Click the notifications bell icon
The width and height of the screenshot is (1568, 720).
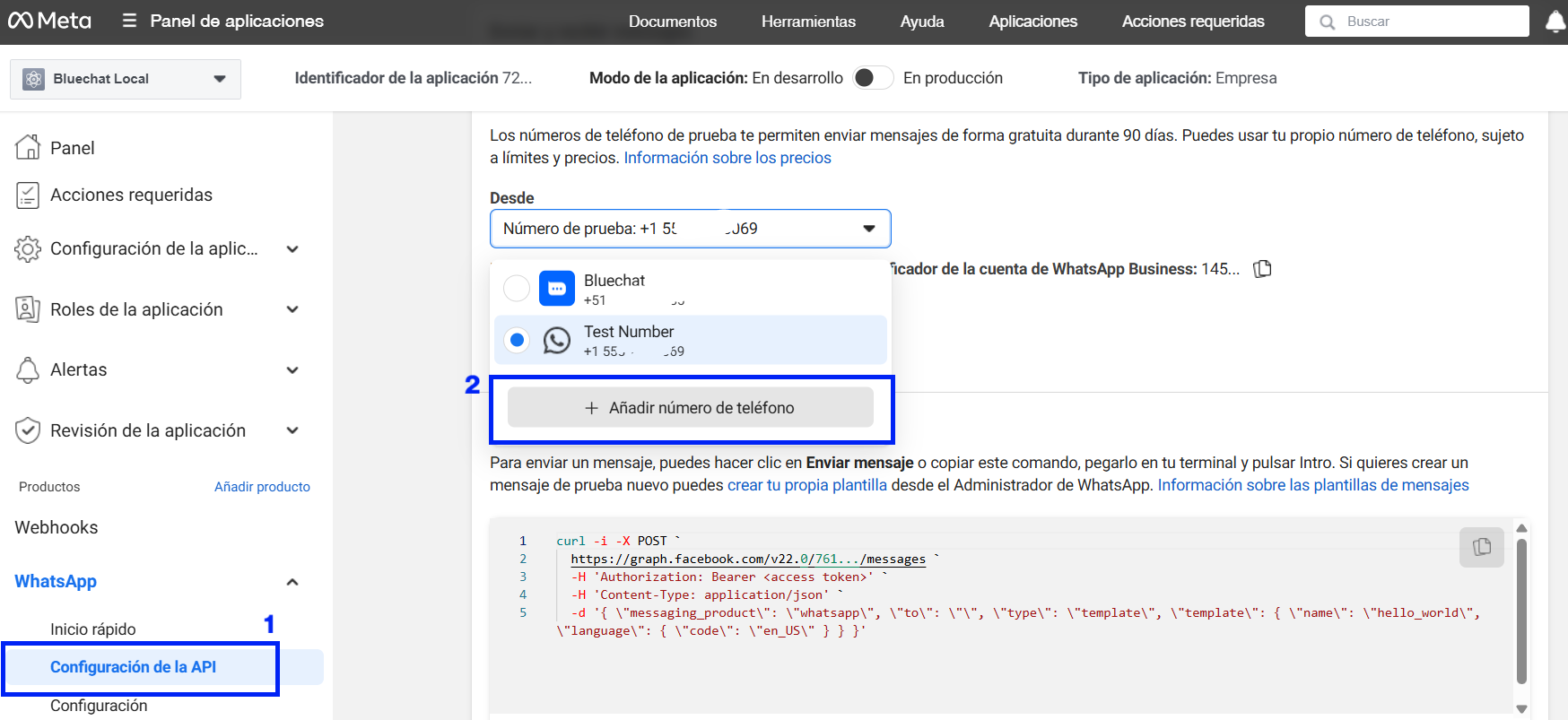1555,22
